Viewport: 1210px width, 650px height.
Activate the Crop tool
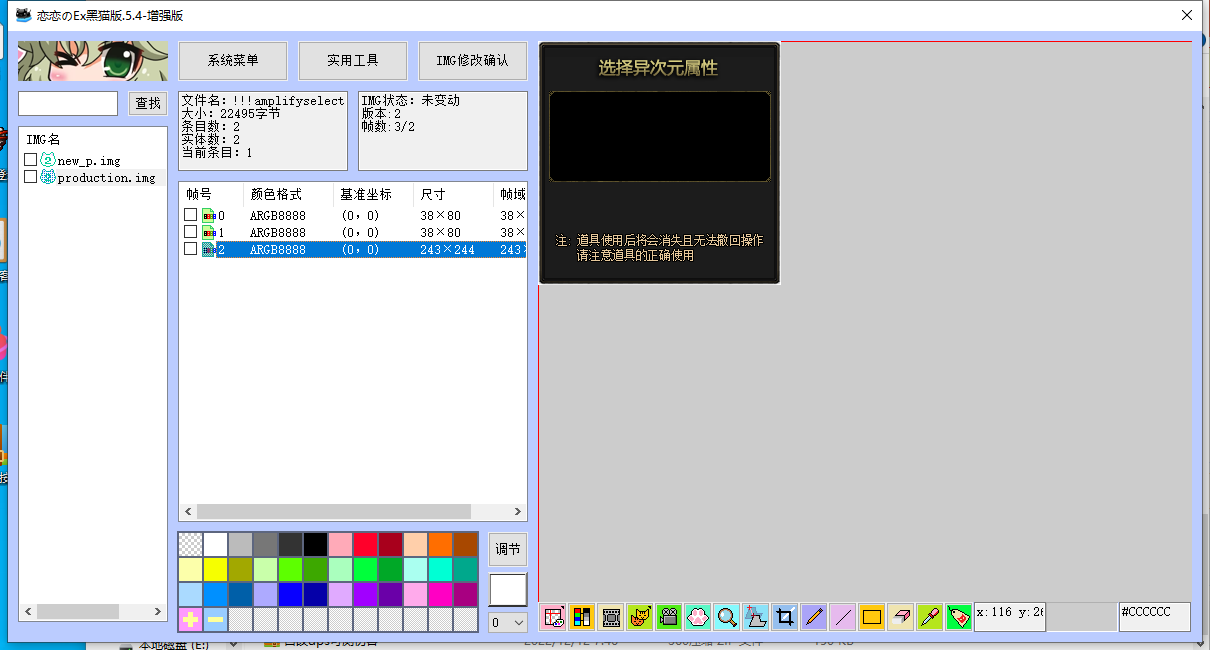[784, 617]
